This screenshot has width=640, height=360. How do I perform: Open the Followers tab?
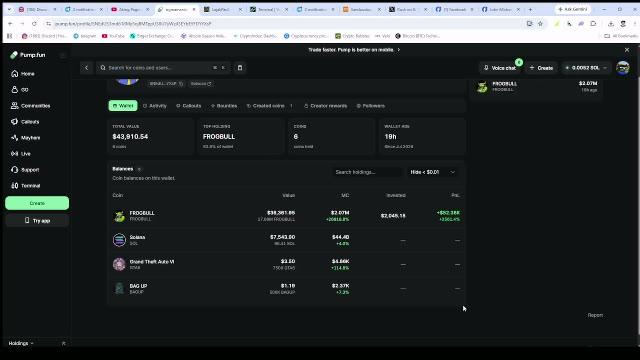[371, 106]
